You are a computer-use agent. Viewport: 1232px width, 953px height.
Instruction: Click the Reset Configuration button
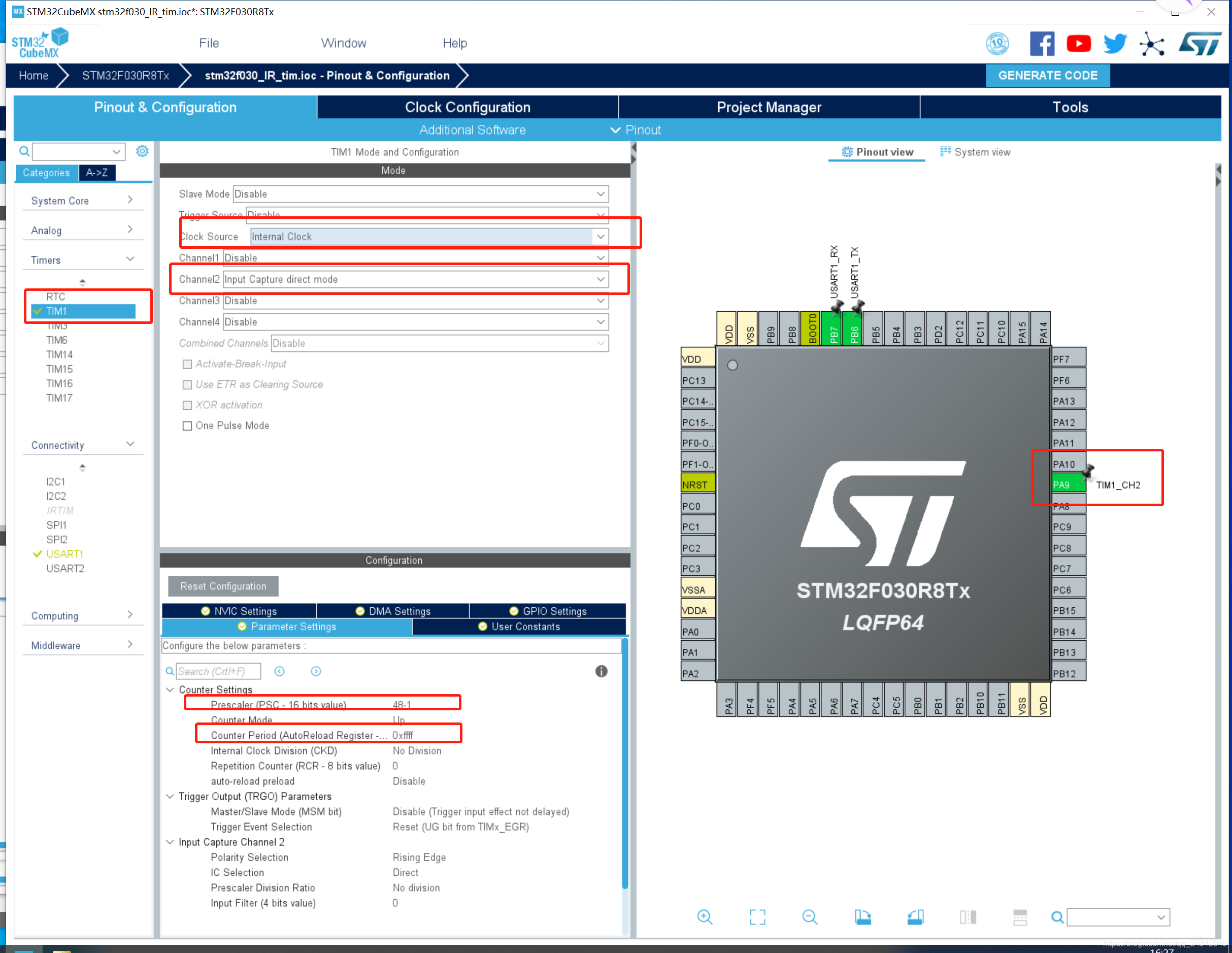tap(223, 586)
